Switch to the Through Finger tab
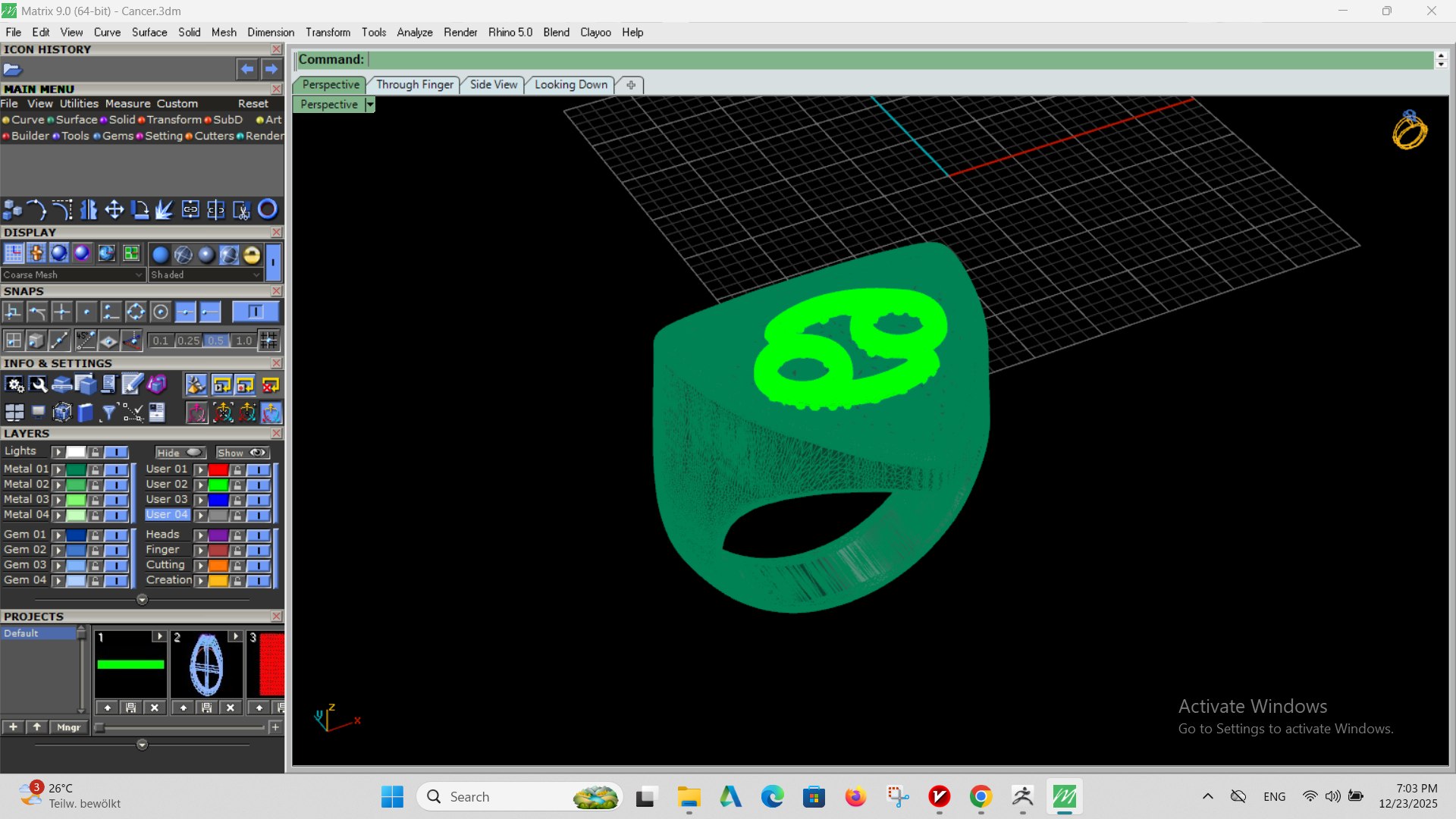The height and width of the screenshot is (819, 1456). pos(415,85)
